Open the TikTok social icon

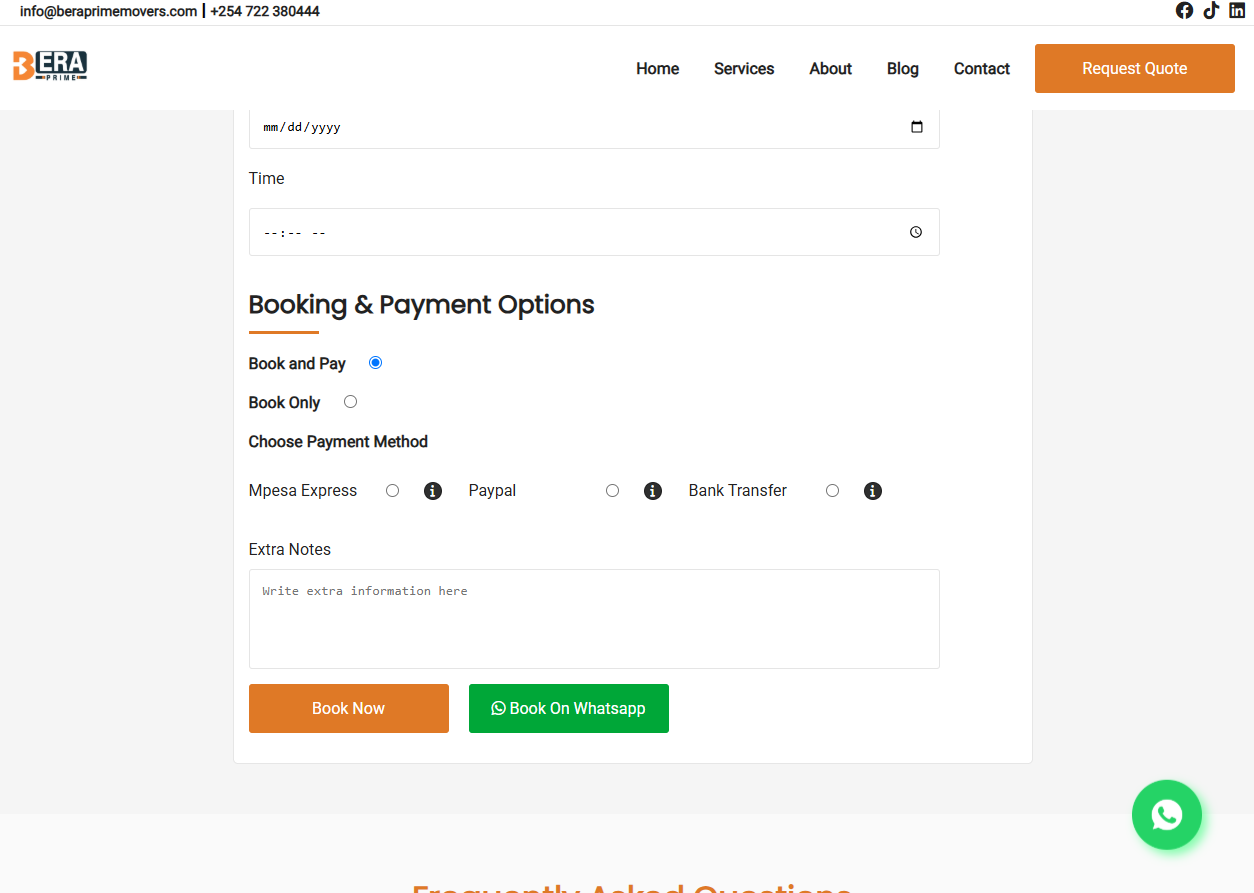tap(1211, 11)
